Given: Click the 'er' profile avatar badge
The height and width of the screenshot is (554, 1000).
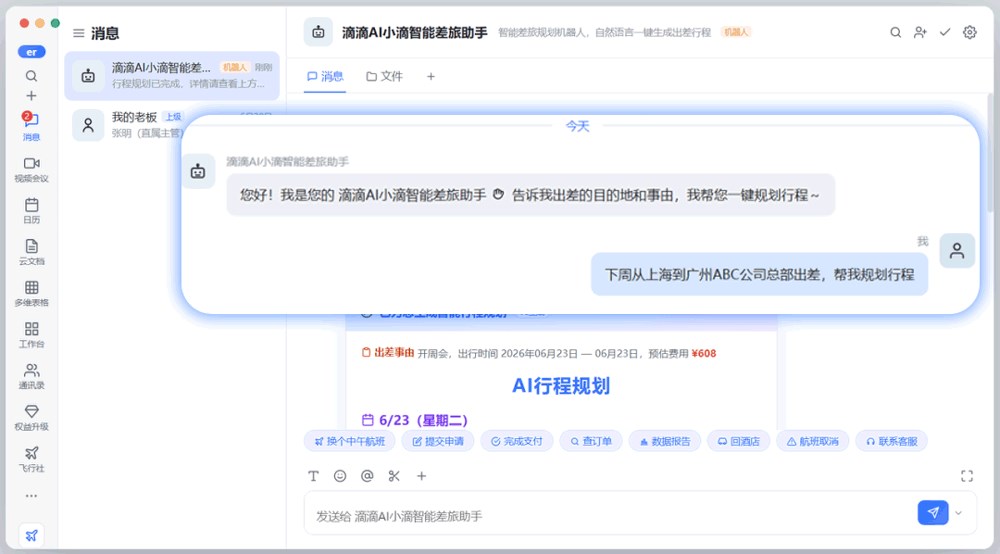Looking at the screenshot, I should click(x=31, y=52).
